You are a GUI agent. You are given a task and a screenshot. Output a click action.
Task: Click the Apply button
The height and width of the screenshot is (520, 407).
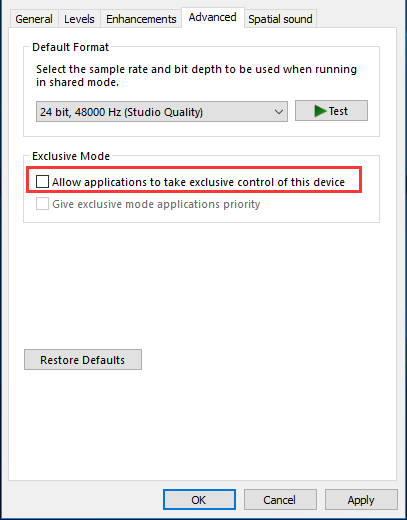point(361,500)
